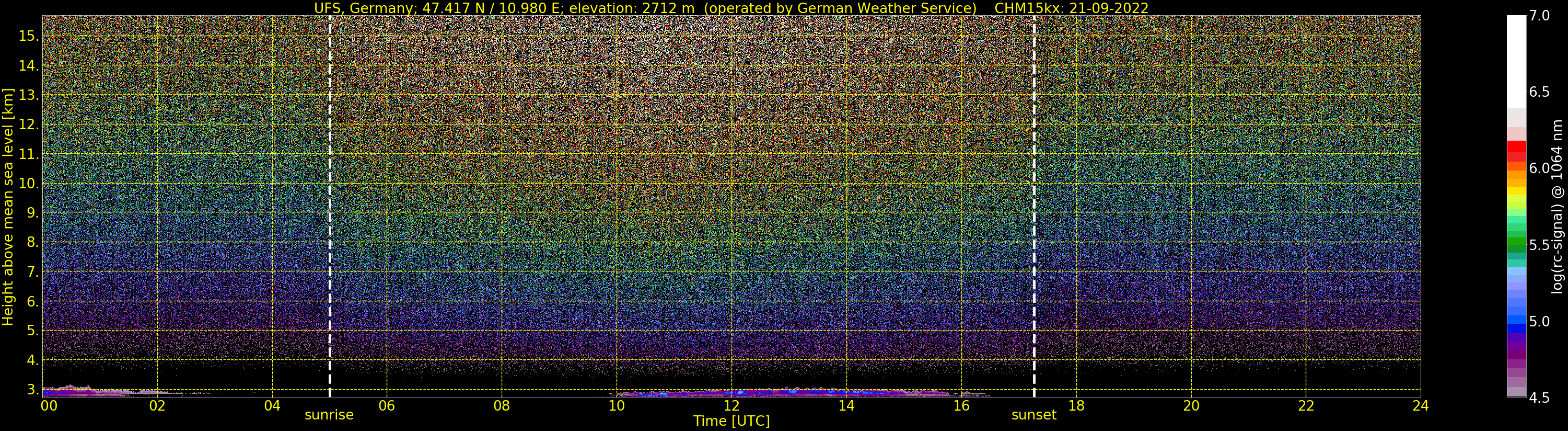Click the '10.' height tick label
The width and height of the screenshot is (1568, 431).
28,184
